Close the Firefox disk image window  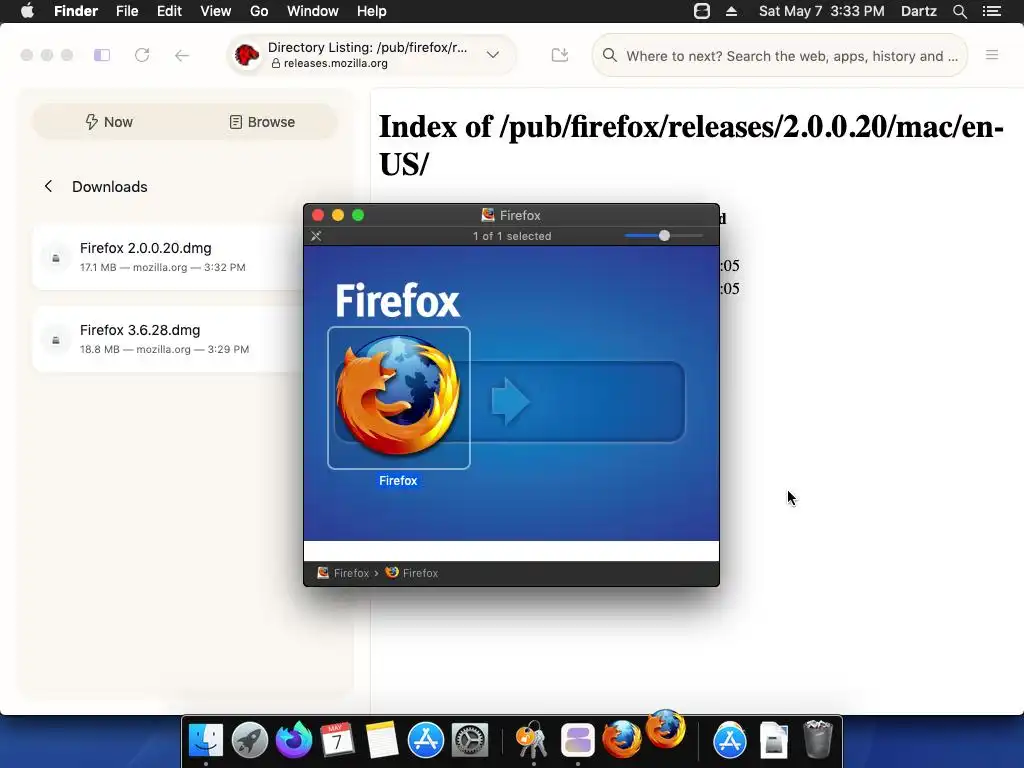[x=318, y=215]
